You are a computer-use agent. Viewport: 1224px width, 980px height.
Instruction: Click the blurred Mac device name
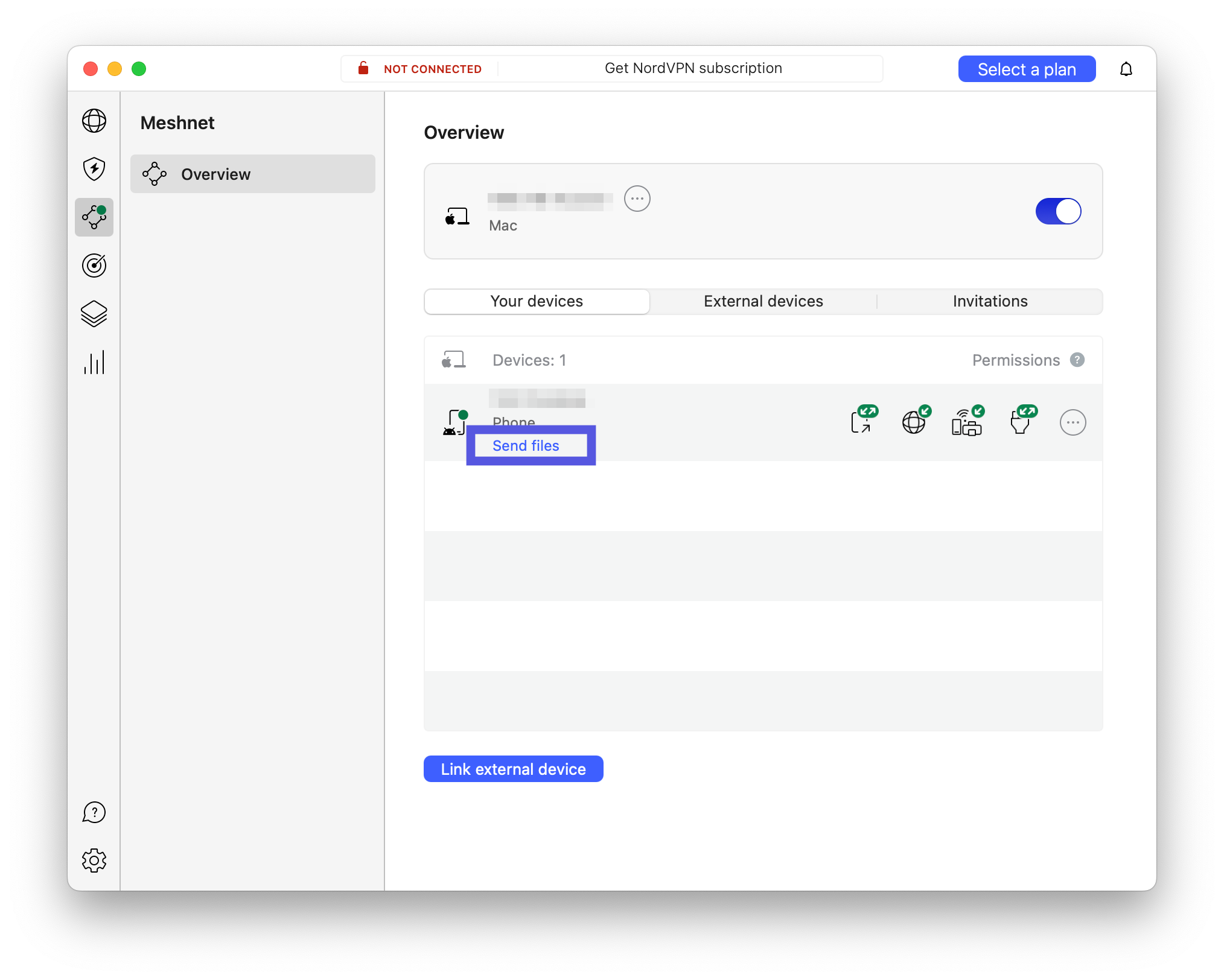click(x=550, y=202)
